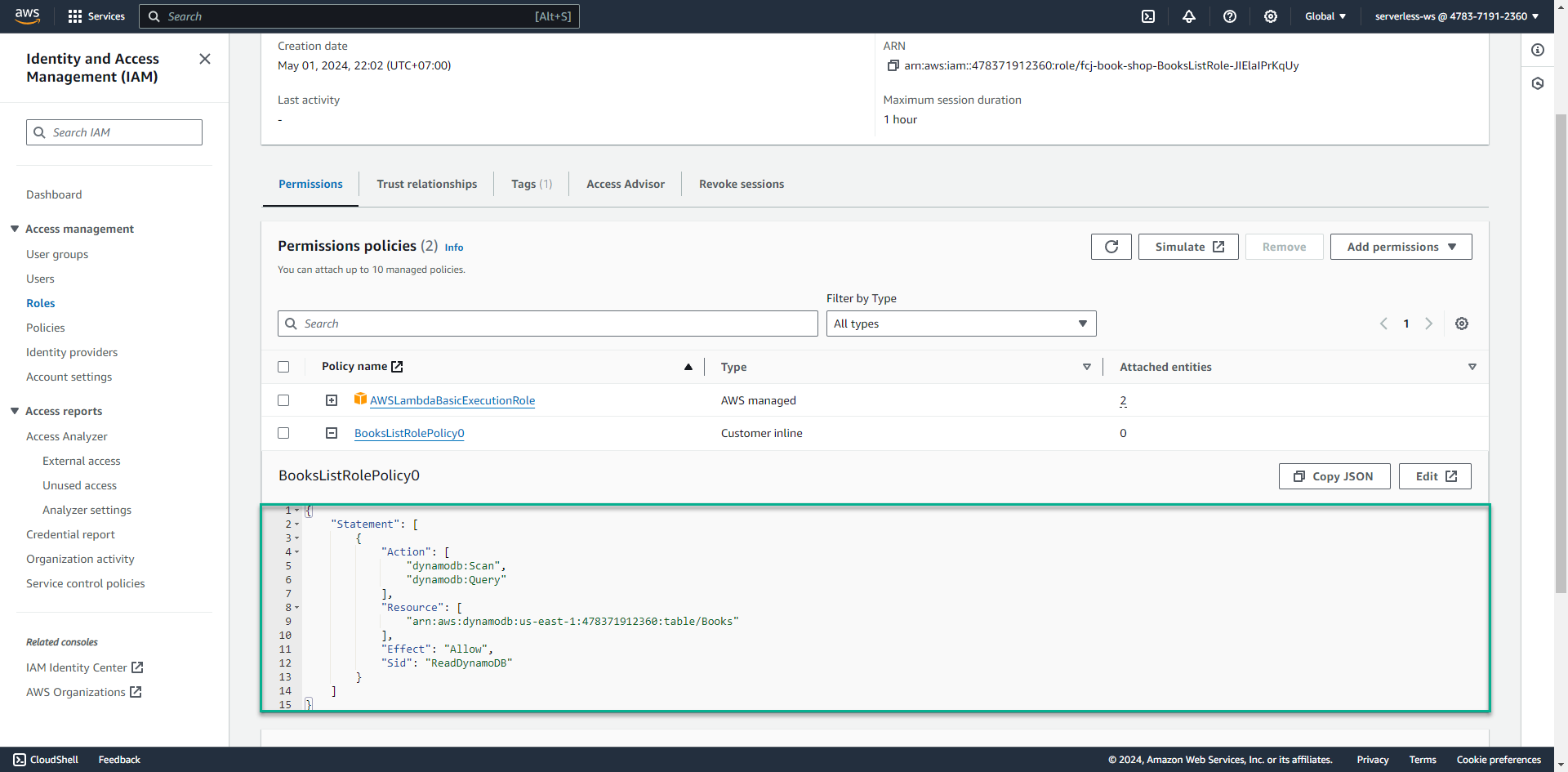Open the help question mark menu

pyautogui.click(x=1230, y=16)
